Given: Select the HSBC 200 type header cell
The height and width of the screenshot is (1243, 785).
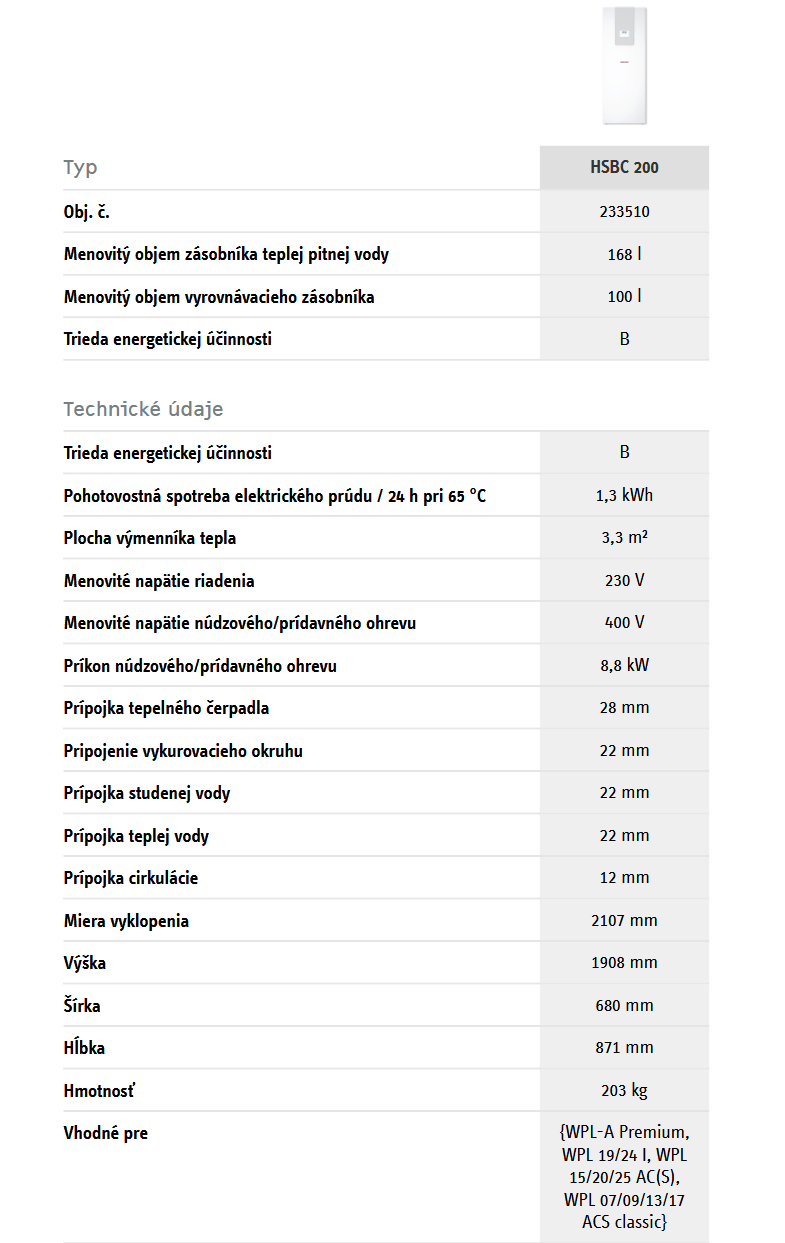Looking at the screenshot, I should (x=624, y=168).
